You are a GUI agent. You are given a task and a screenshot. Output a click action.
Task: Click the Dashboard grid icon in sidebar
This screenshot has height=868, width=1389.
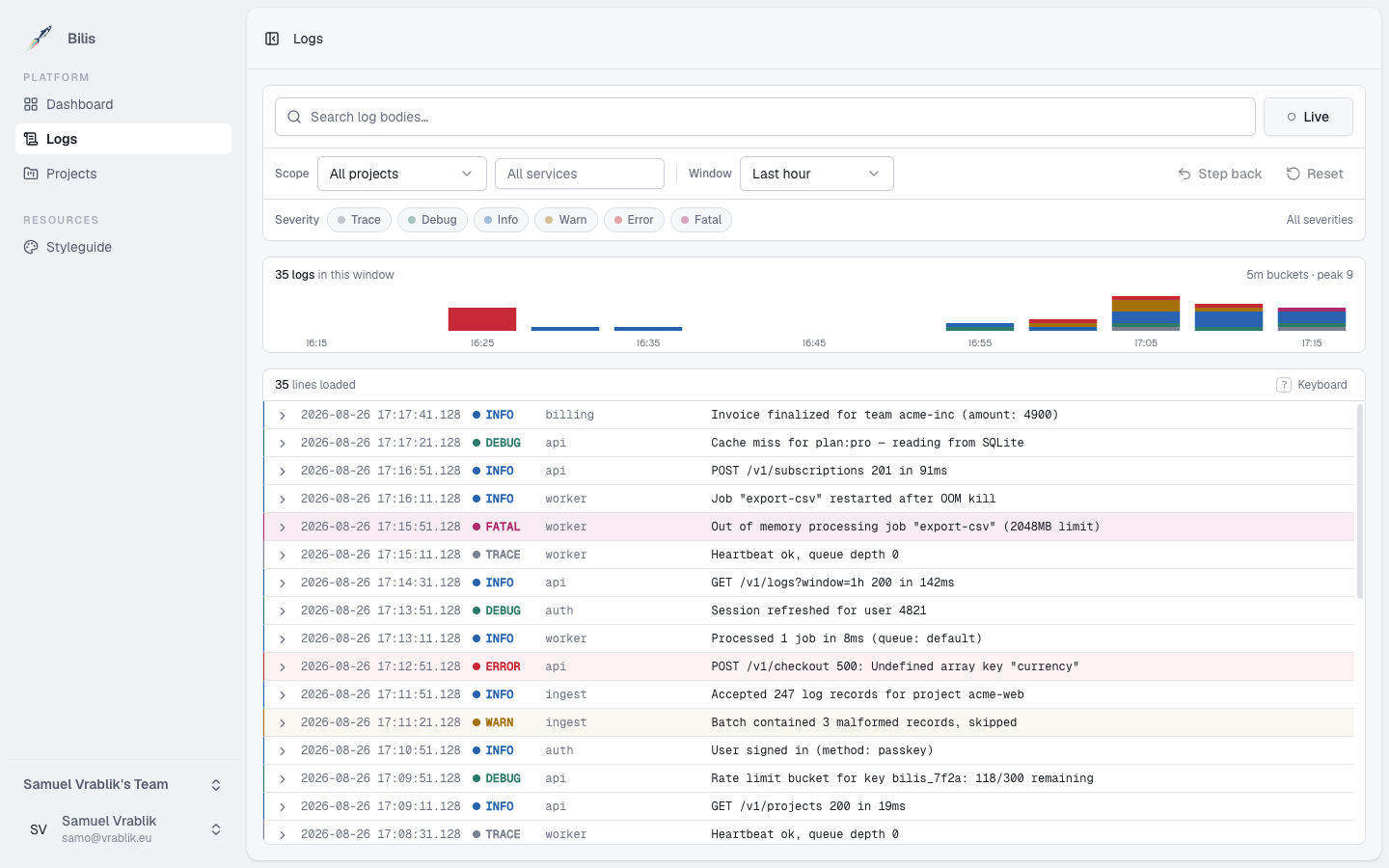tap(31, 104)
